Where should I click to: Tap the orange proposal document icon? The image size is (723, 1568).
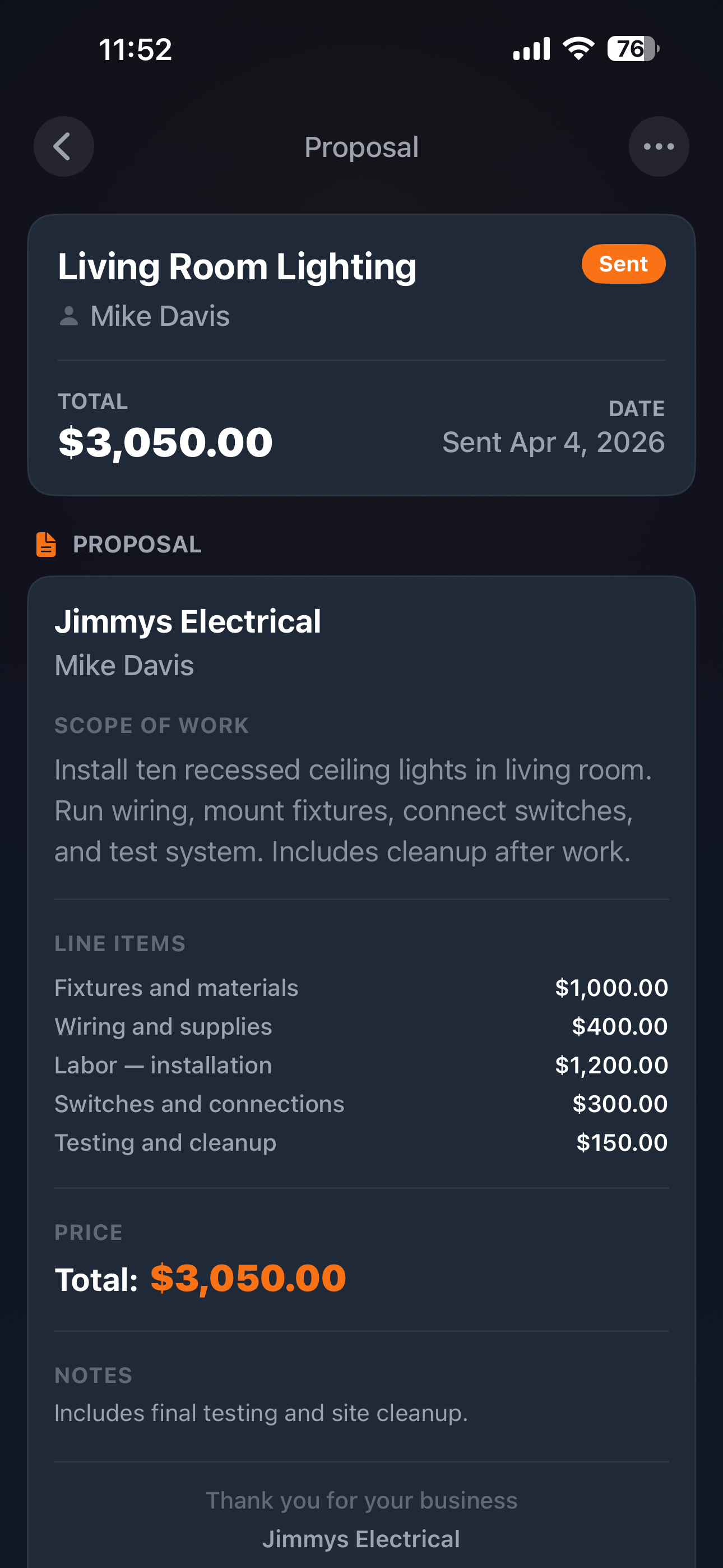[x=47, y=544]
